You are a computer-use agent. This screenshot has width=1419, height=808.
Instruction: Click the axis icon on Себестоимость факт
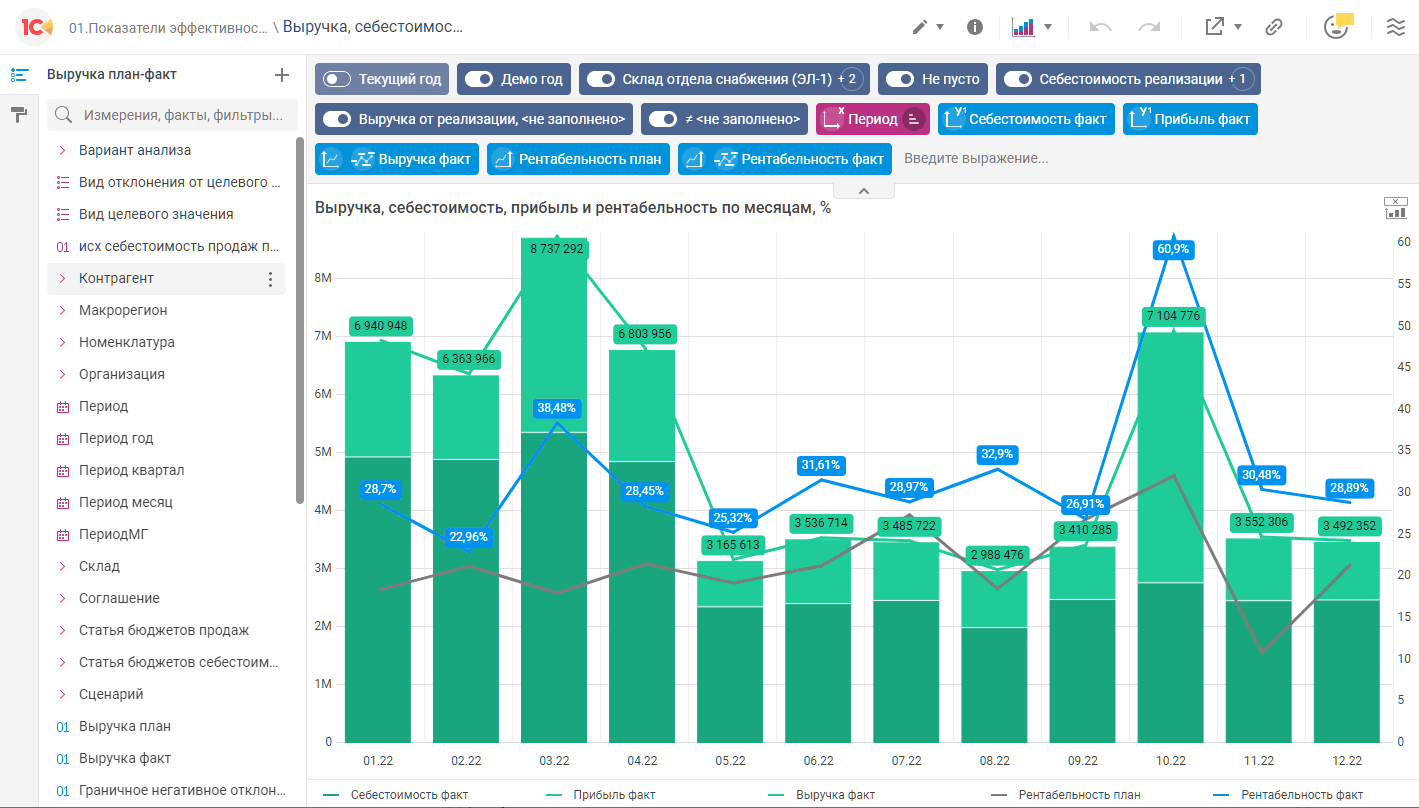pos(953,119)
